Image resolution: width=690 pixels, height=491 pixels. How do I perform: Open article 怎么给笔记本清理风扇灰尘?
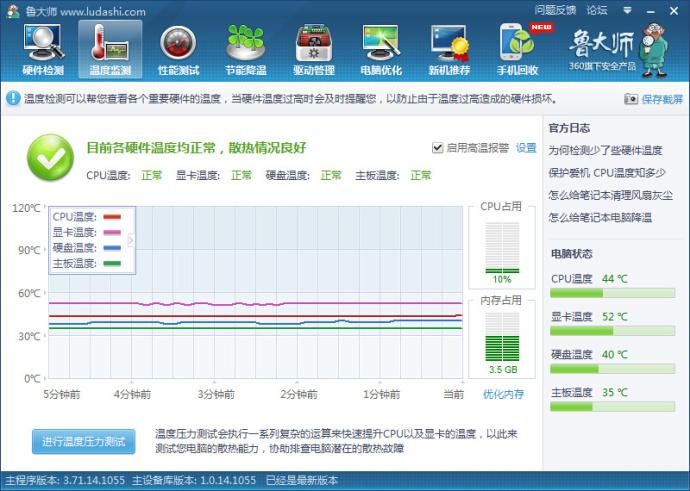(610, 195)
